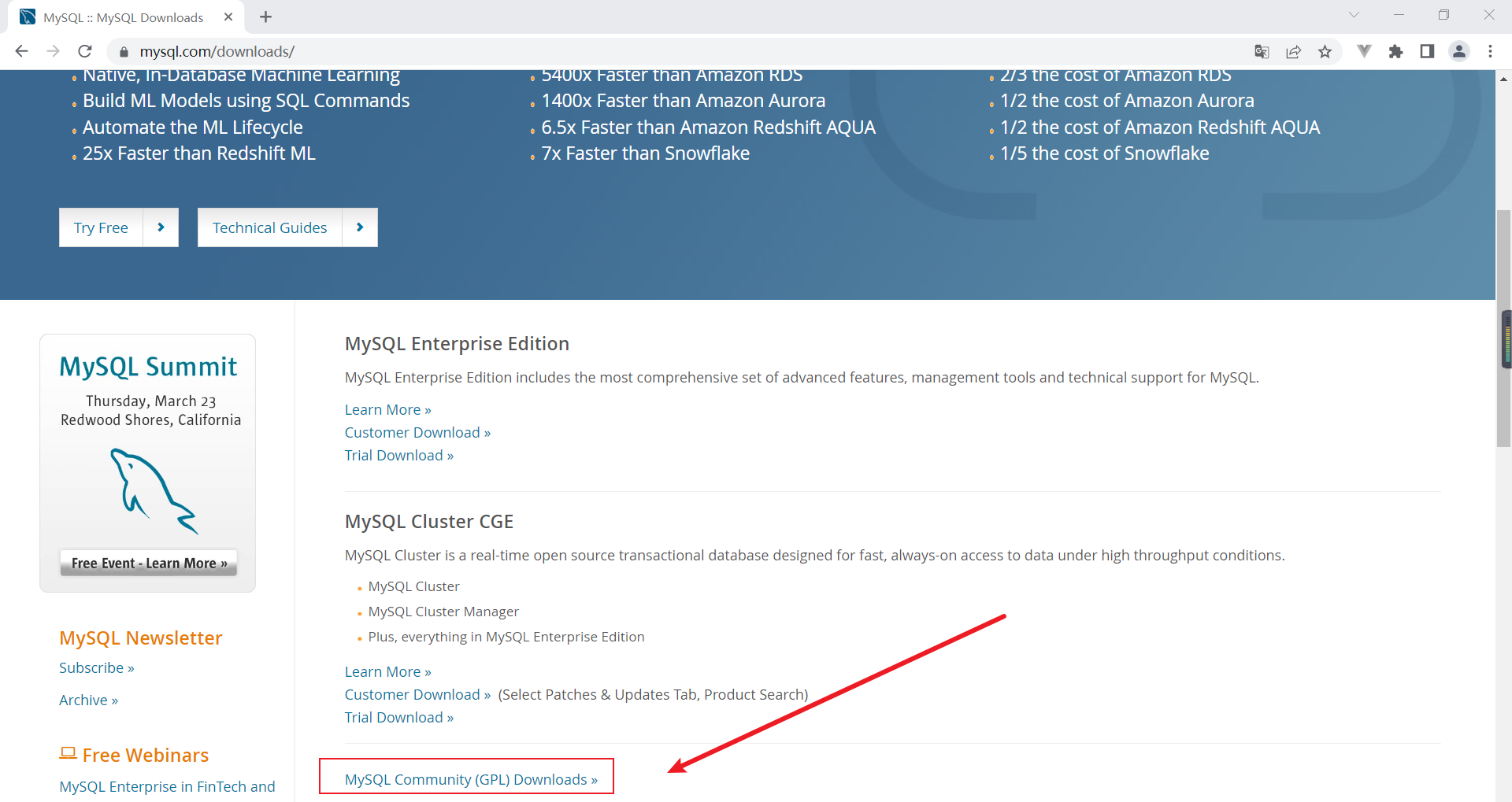Screen dimensions: 1512x802
Task: Open MySQL Community (GPL) Downloads link
Action: [471, 780]
